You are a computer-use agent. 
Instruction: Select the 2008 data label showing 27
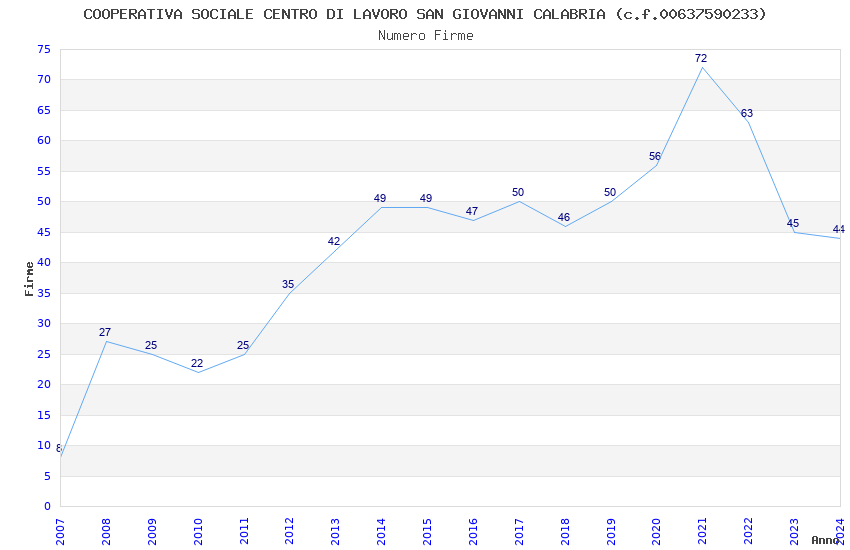coord(105,333)
